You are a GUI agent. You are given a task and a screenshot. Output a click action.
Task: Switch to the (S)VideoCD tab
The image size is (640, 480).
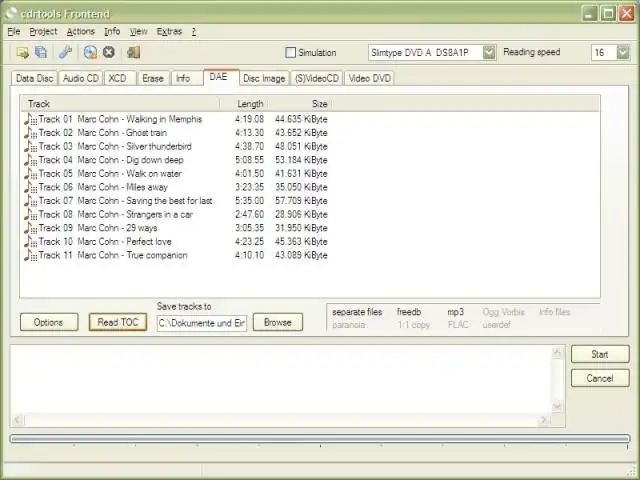click(317, 78)
